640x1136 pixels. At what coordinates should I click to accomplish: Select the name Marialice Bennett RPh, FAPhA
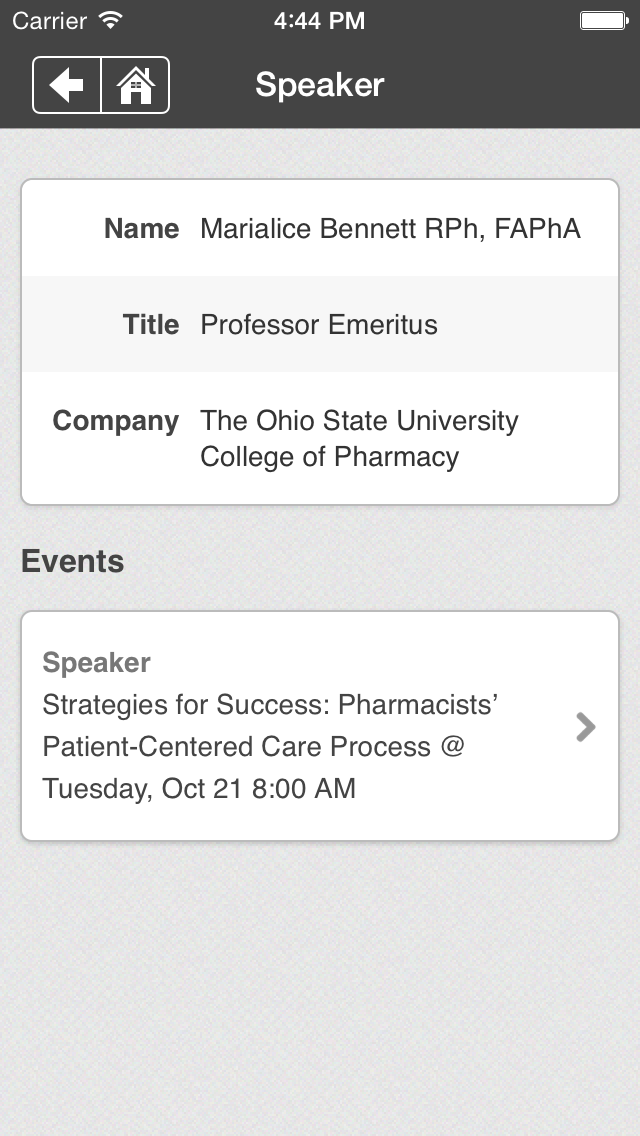(x=390, y=229)
